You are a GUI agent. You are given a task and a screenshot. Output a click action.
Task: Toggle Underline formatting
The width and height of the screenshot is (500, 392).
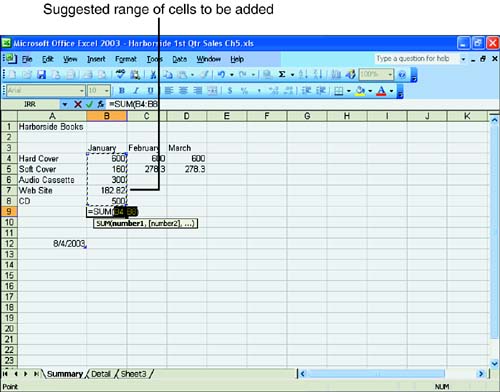tap(150, 91)
